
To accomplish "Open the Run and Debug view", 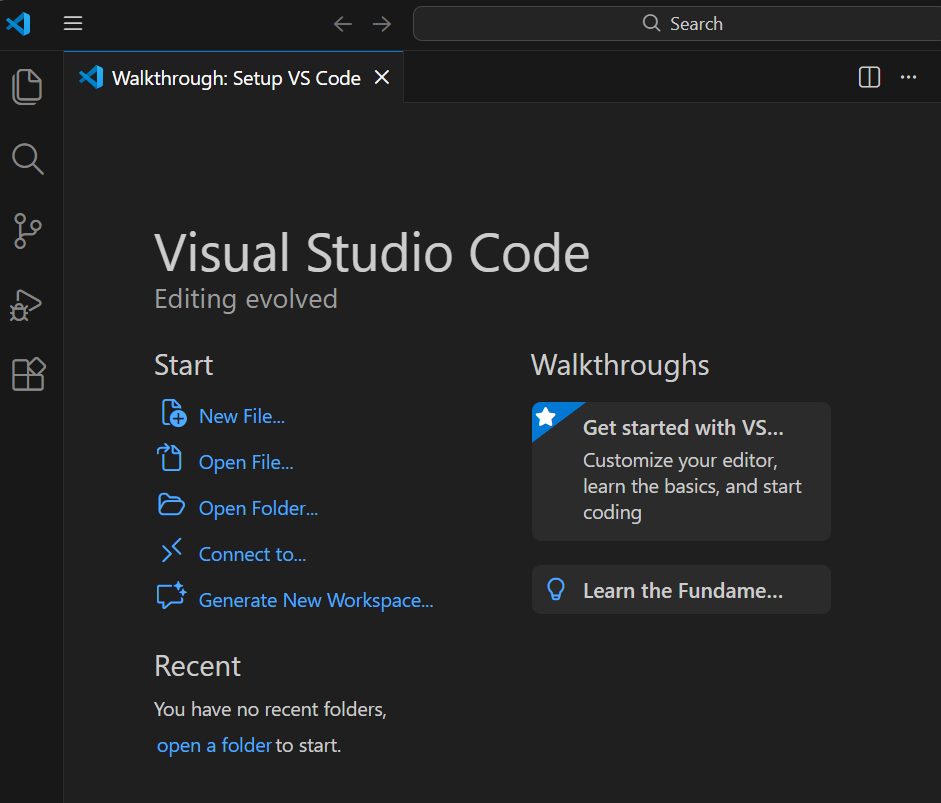I will click(28, 303).
